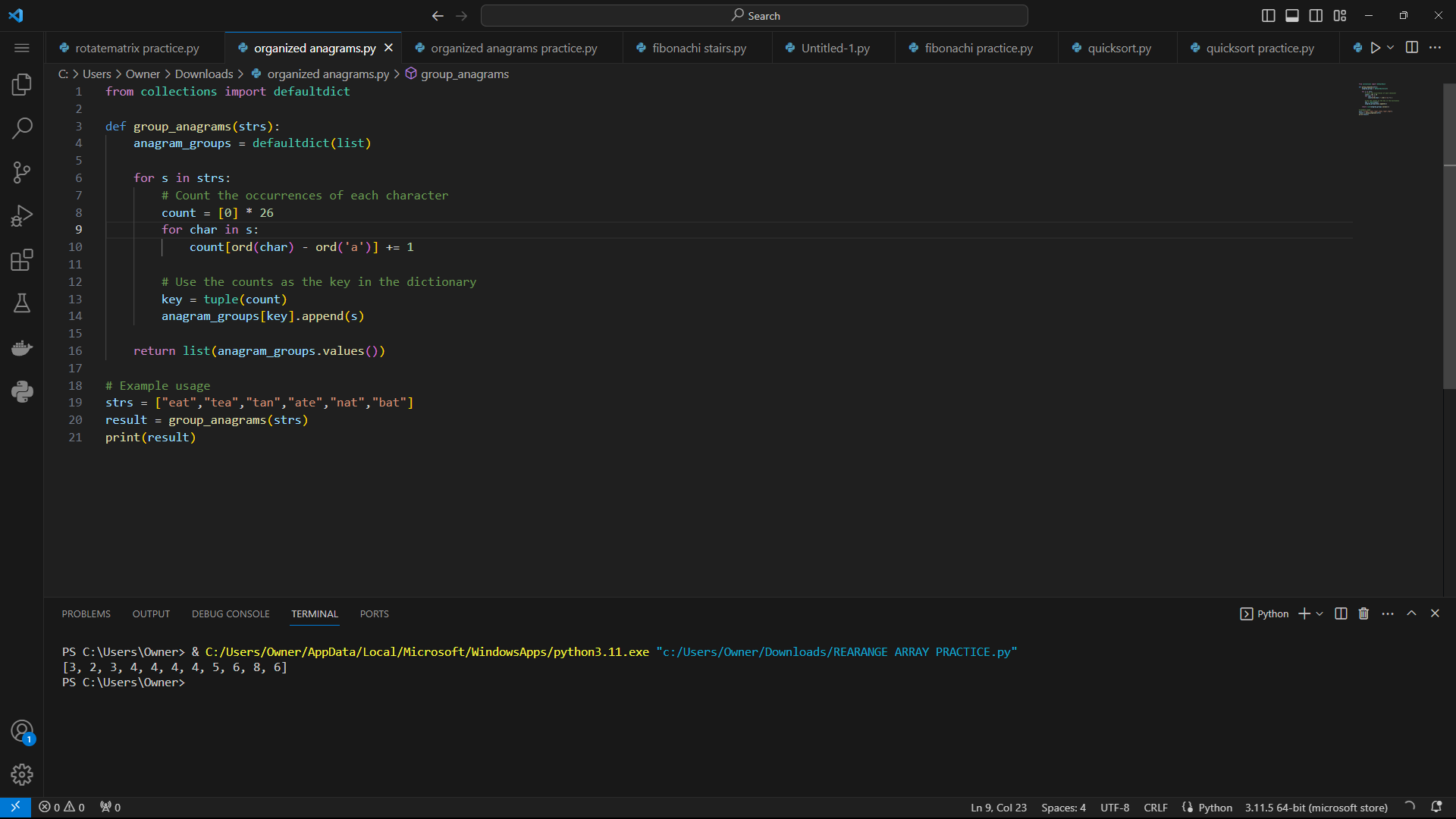The image size is (1456, 819).
Task: Open Customize Layout options
Action: click(x=1340, y=15)
